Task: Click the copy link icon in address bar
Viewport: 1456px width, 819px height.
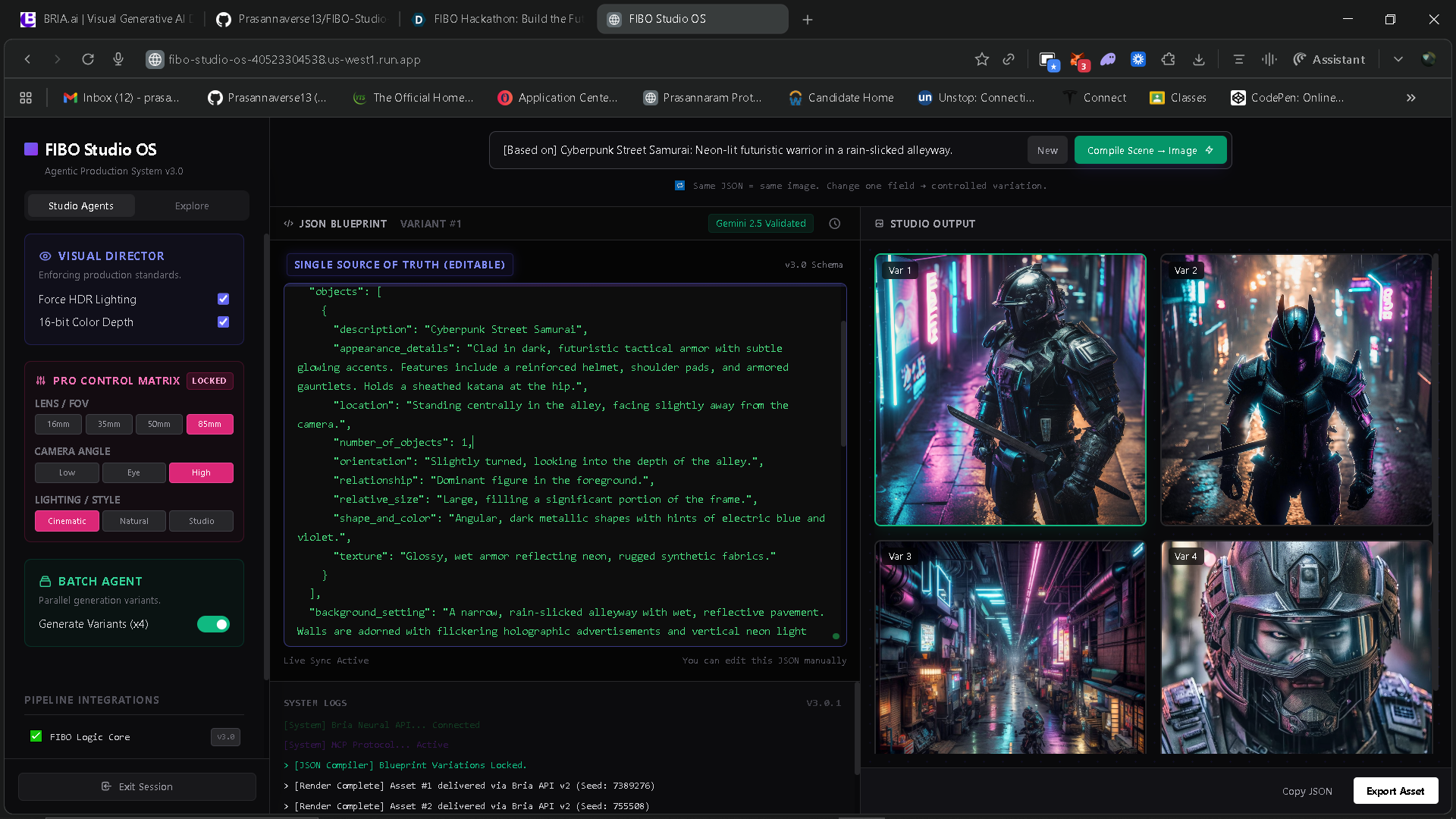Action: point(1009,59)
